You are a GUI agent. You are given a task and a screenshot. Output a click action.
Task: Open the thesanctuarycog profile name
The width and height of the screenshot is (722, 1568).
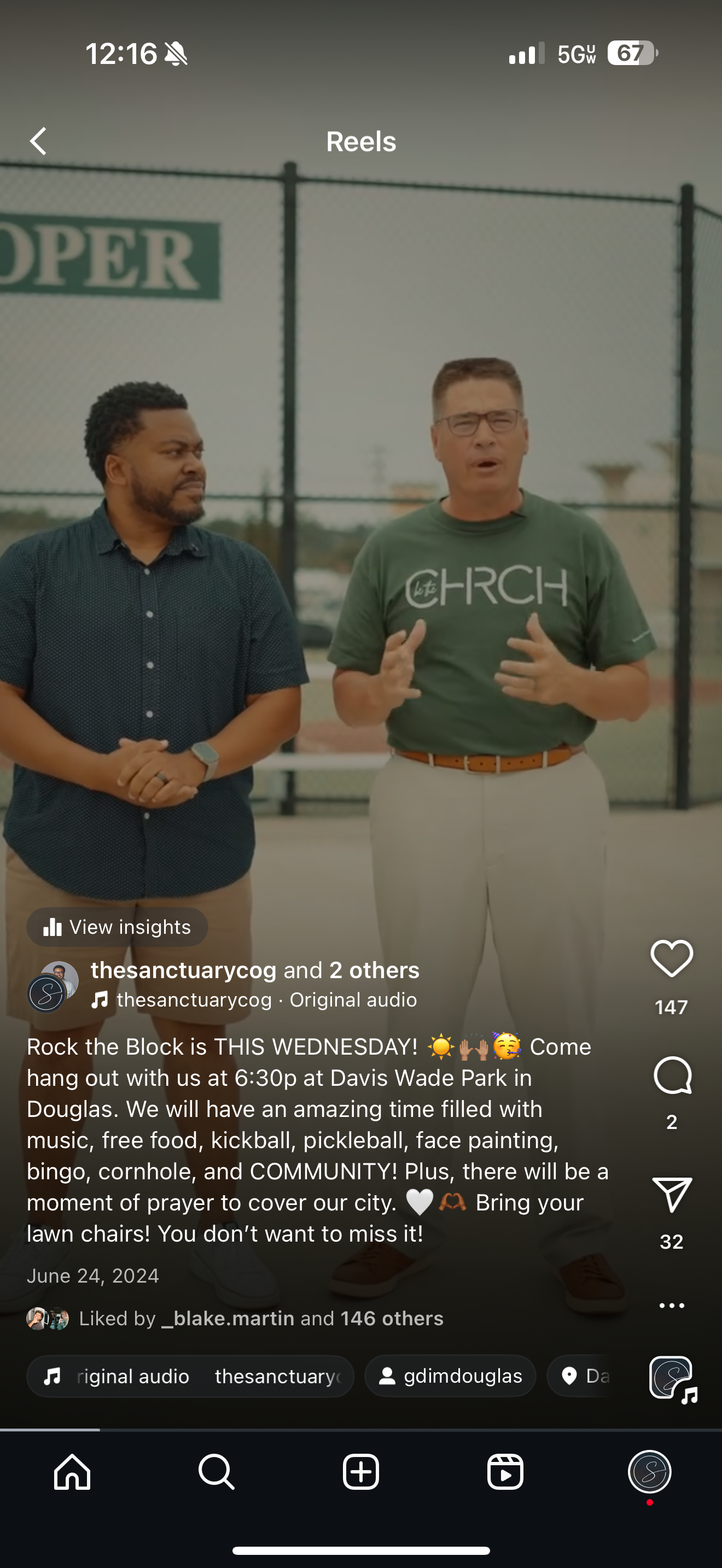click(x=183, y=970)
